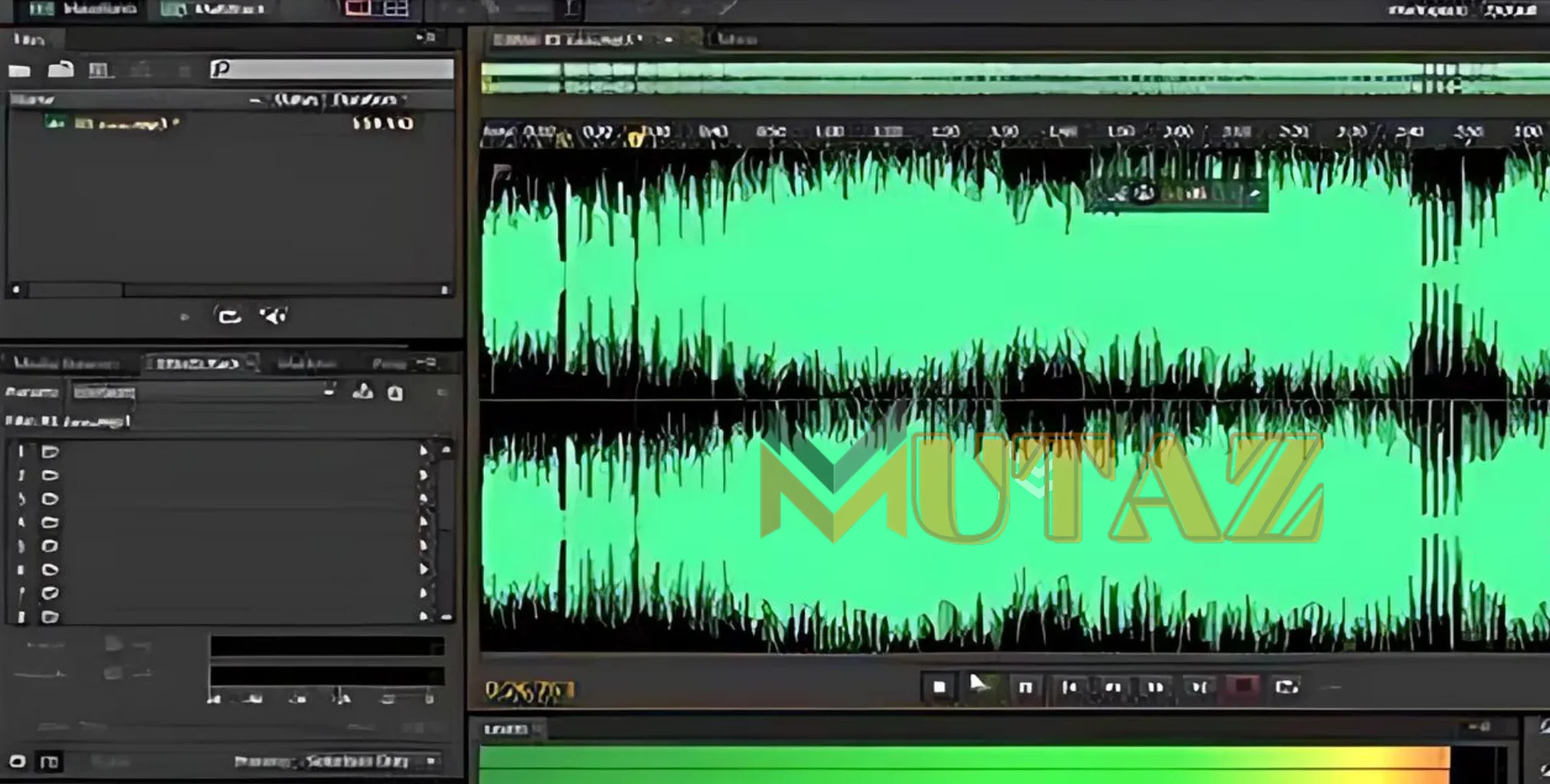Open the Media Browser tab
This screenshot has width=1550, height=784.
point(67,363)
